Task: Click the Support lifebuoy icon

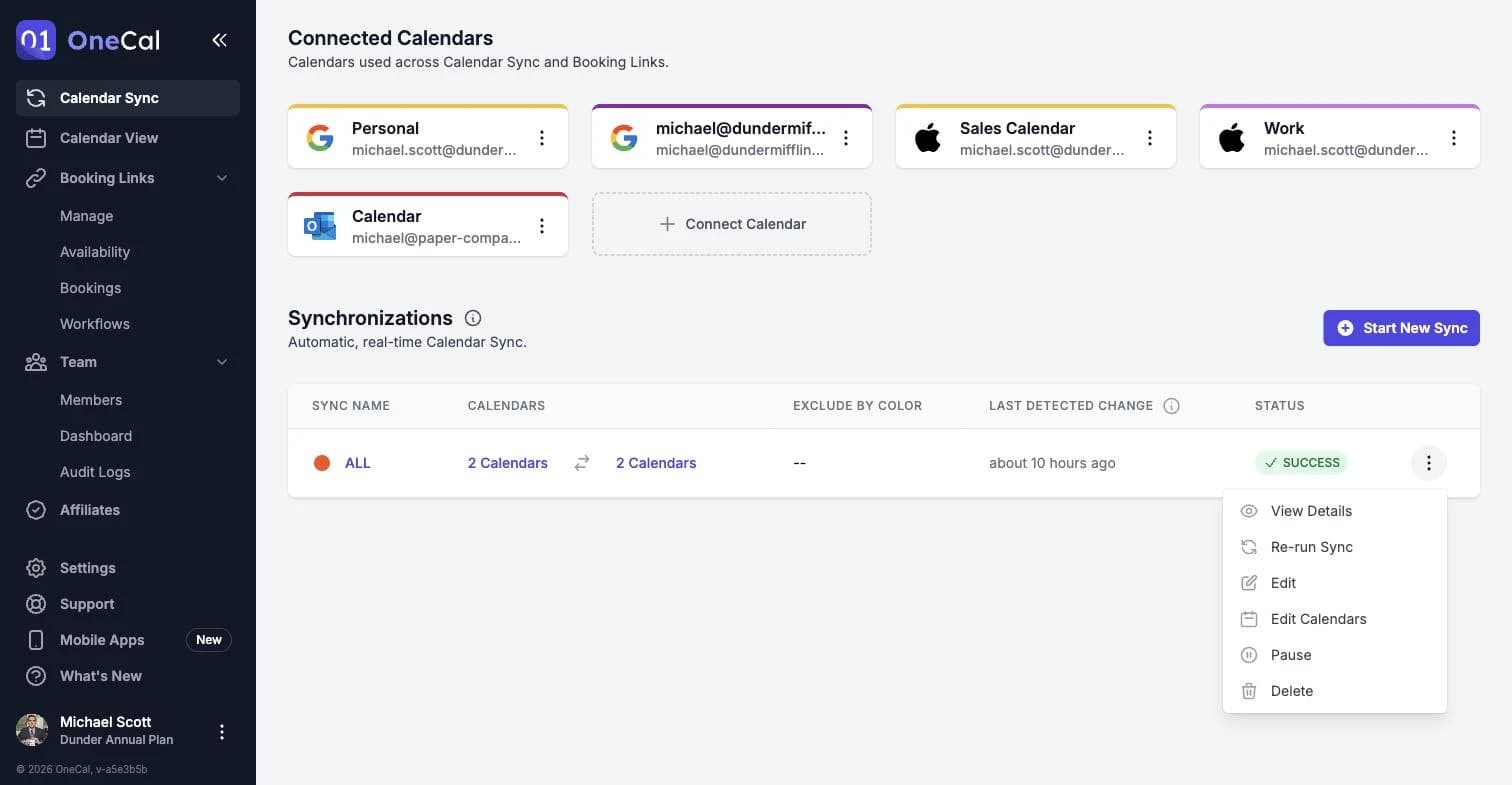Action: point(36,604)
